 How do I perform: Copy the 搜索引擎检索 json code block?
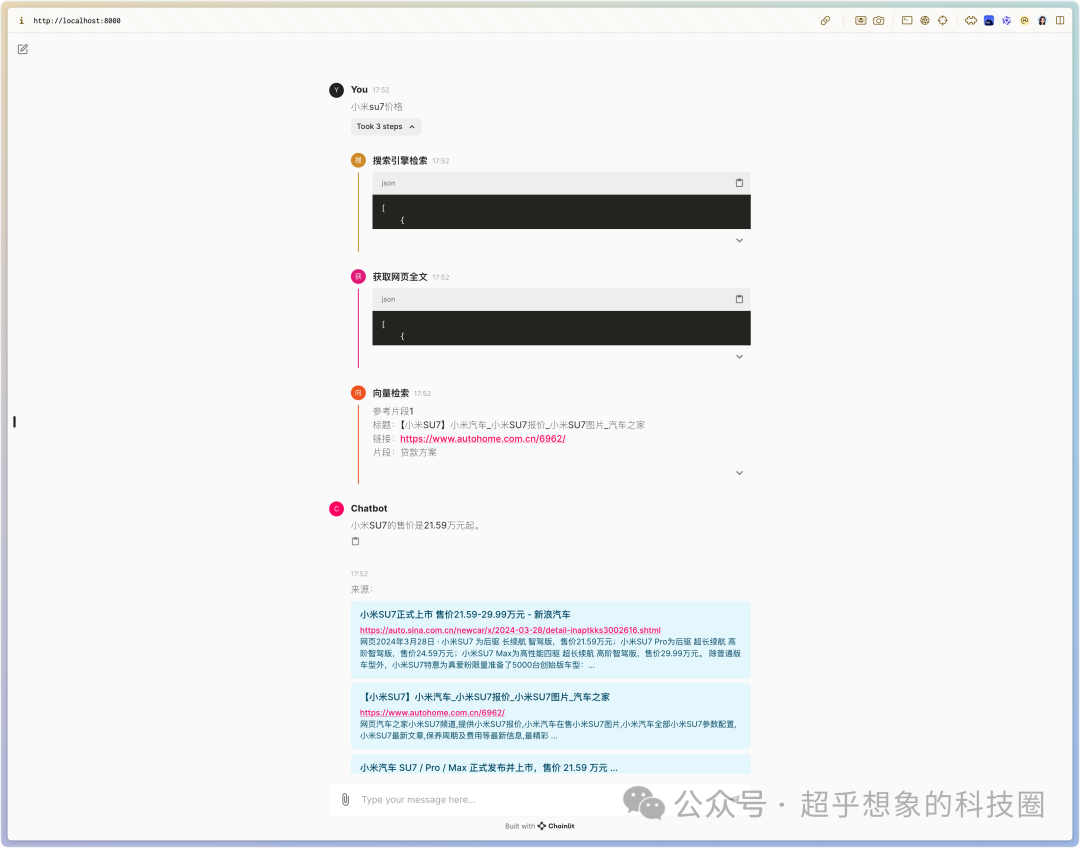(739, 183)
